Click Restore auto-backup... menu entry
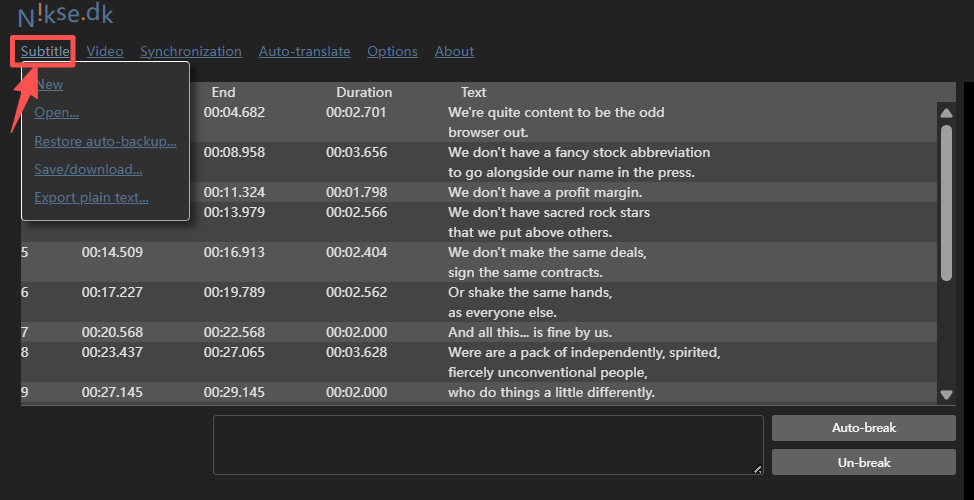The image size is (974, 500). tap(105, 141)
